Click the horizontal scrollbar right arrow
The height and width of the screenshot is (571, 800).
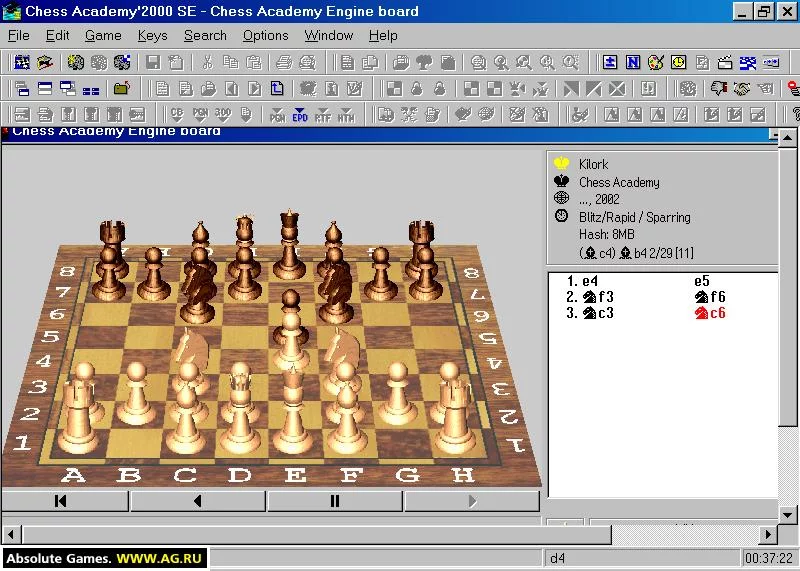(x=767, y=535)
